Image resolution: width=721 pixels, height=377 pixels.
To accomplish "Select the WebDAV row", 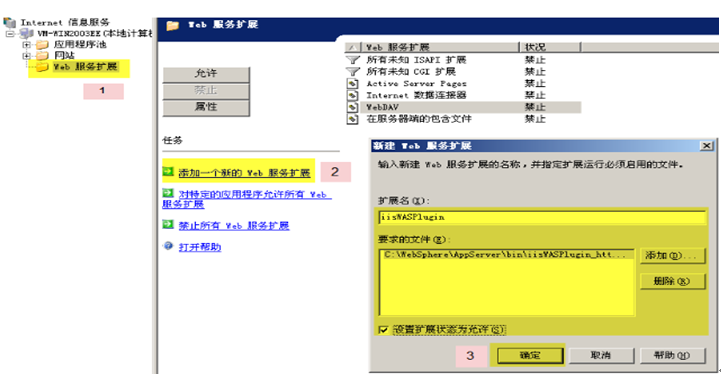I will click(x=464, y=107).
